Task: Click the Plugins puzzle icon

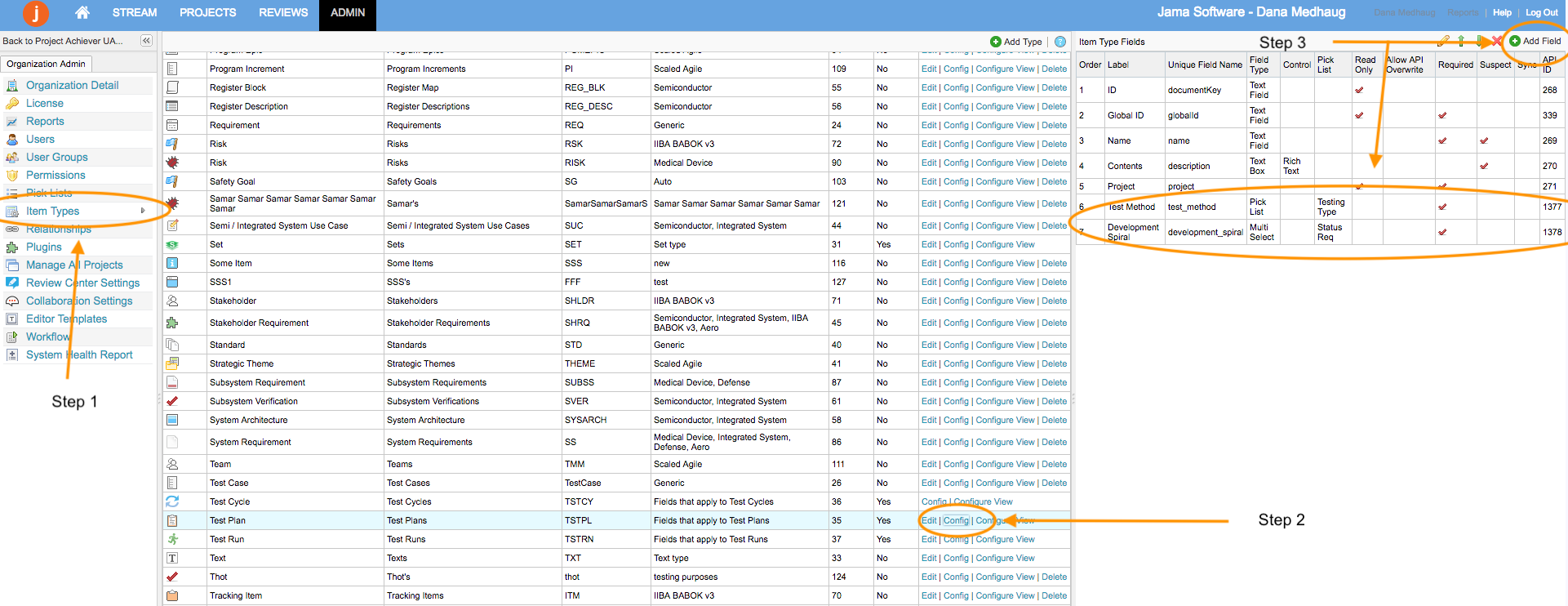Action: pos(12,247)
